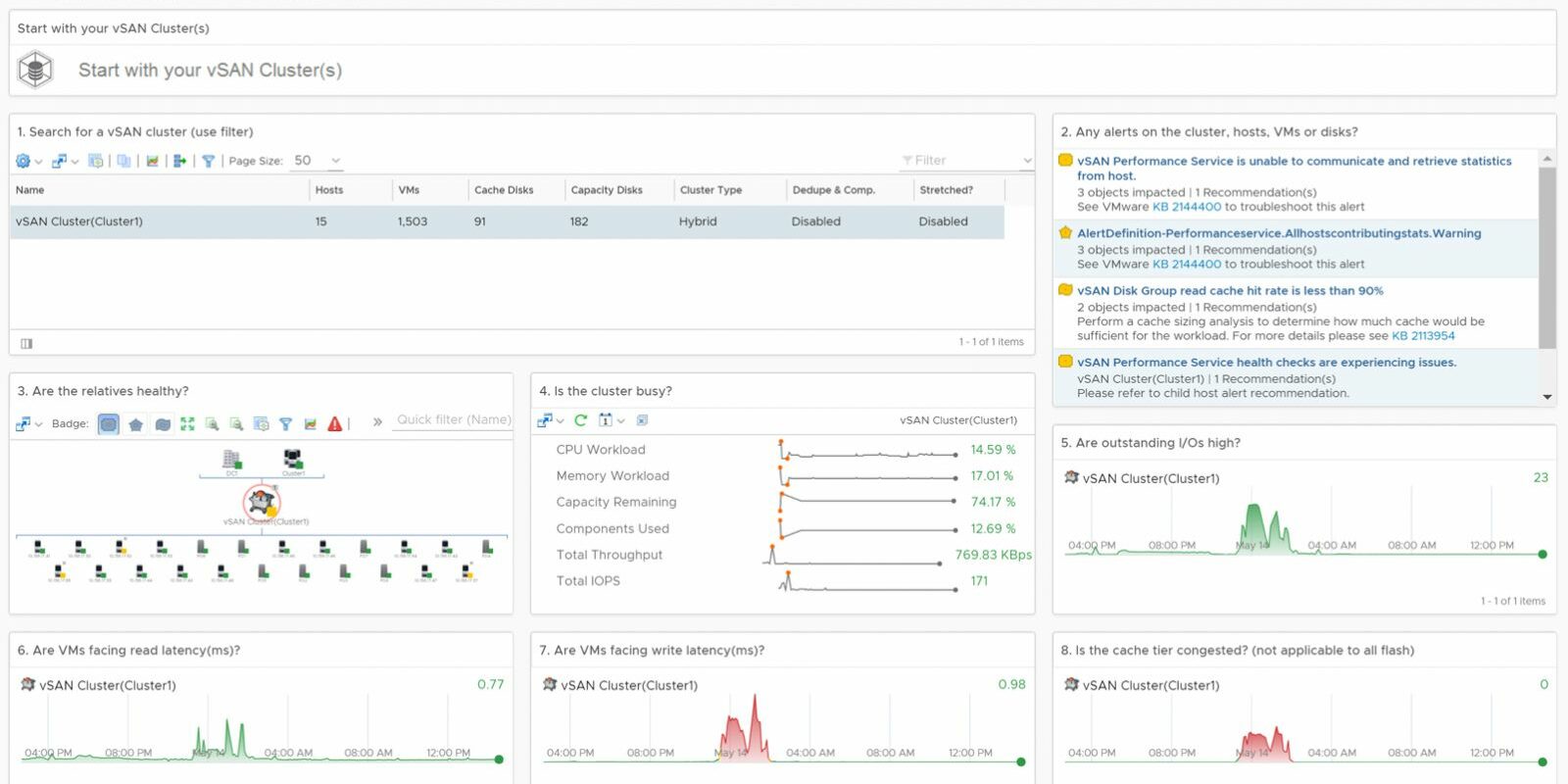Viewport: 1568px width, 784px height.
Task: Select the circled vSAN Cluster node in the tree
Action: (x=262, y=503)
